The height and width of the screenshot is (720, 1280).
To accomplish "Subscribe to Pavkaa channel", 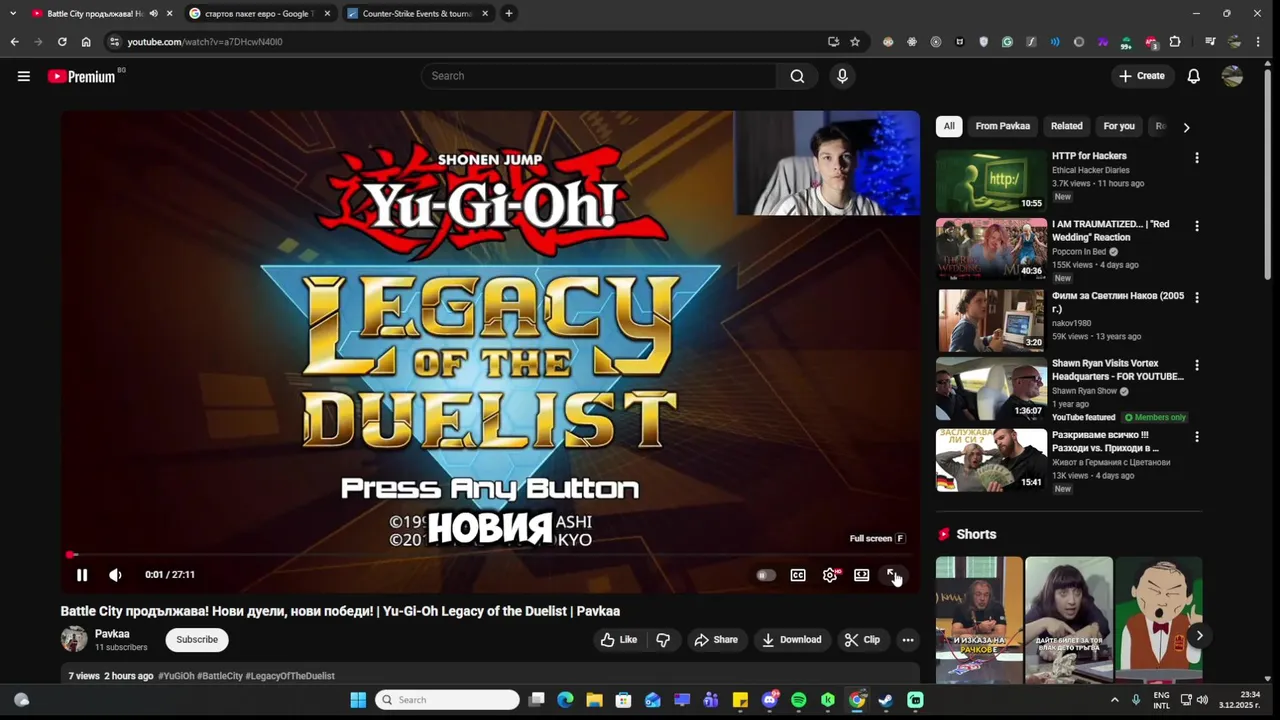I will pyautogui.click(x=197, y=640).
